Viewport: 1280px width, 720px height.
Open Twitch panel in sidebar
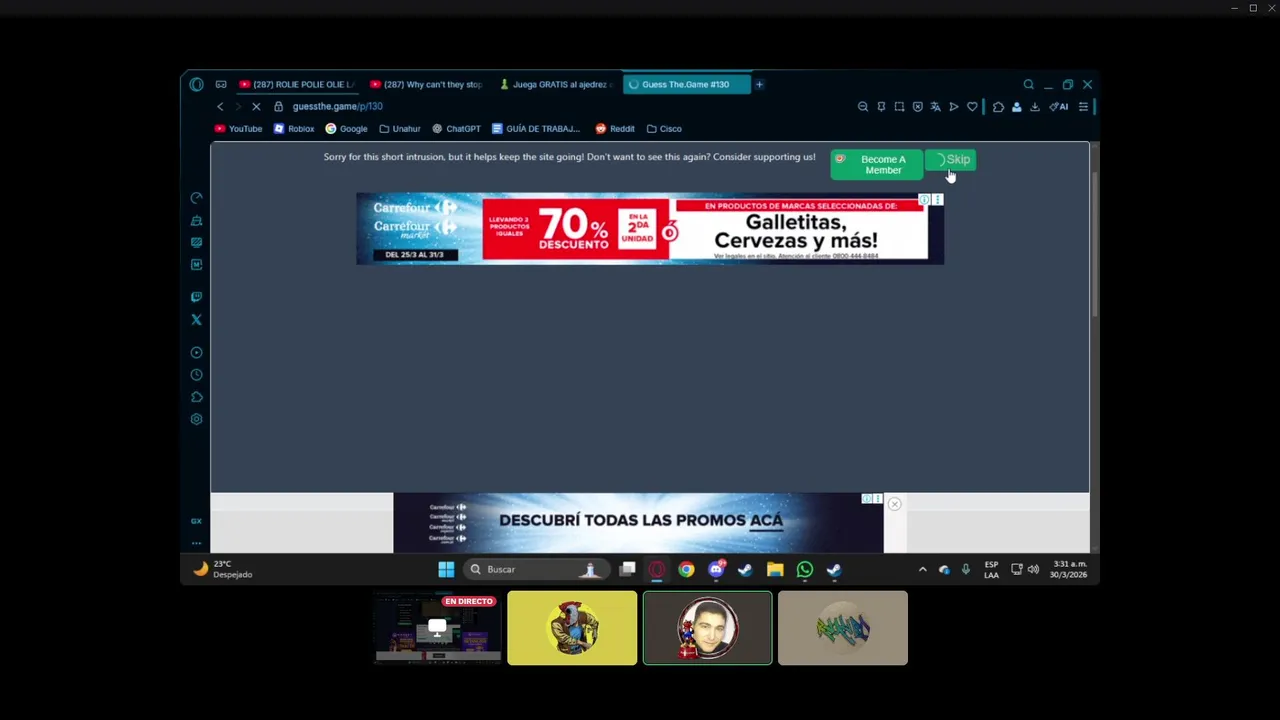196,297
